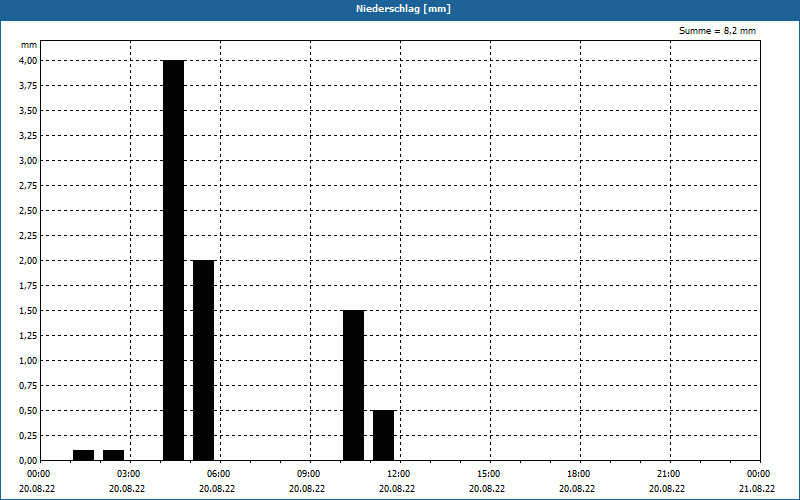Select the 20.08.22 date under 12:00
Screen dimensions: 800x500
pyautogui.click(x=397, y=488)
